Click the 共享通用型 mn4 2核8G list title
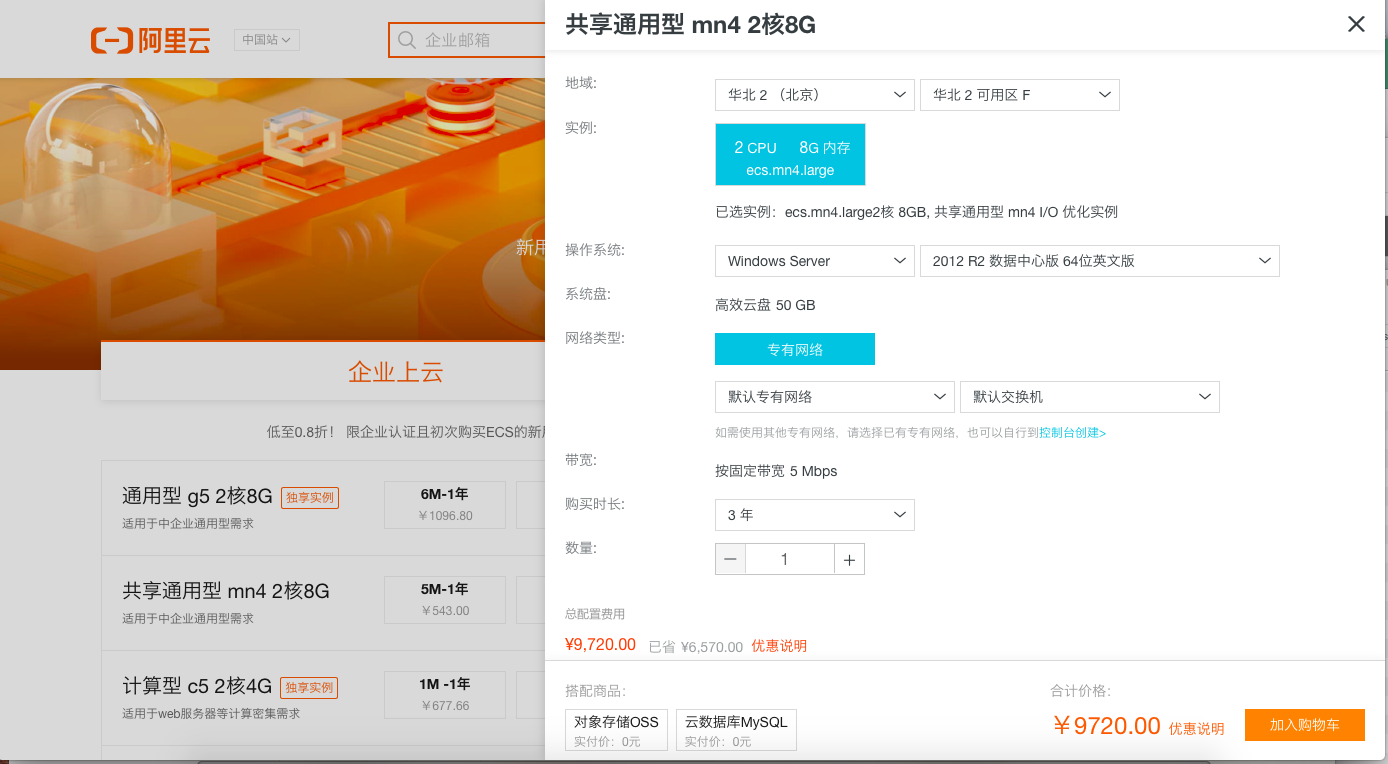 pos(226,591)
